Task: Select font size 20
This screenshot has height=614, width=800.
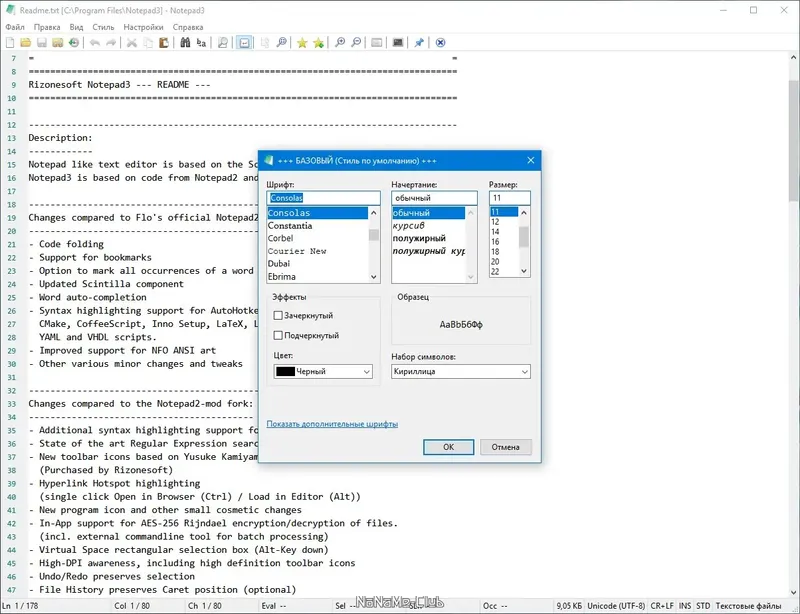Action: coord(504,262)
